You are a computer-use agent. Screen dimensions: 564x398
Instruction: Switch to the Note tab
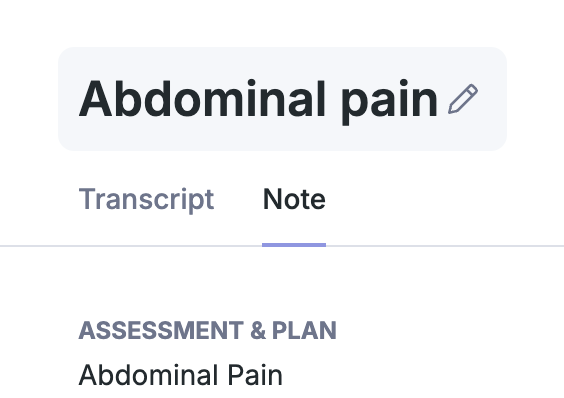pos(294,199)
